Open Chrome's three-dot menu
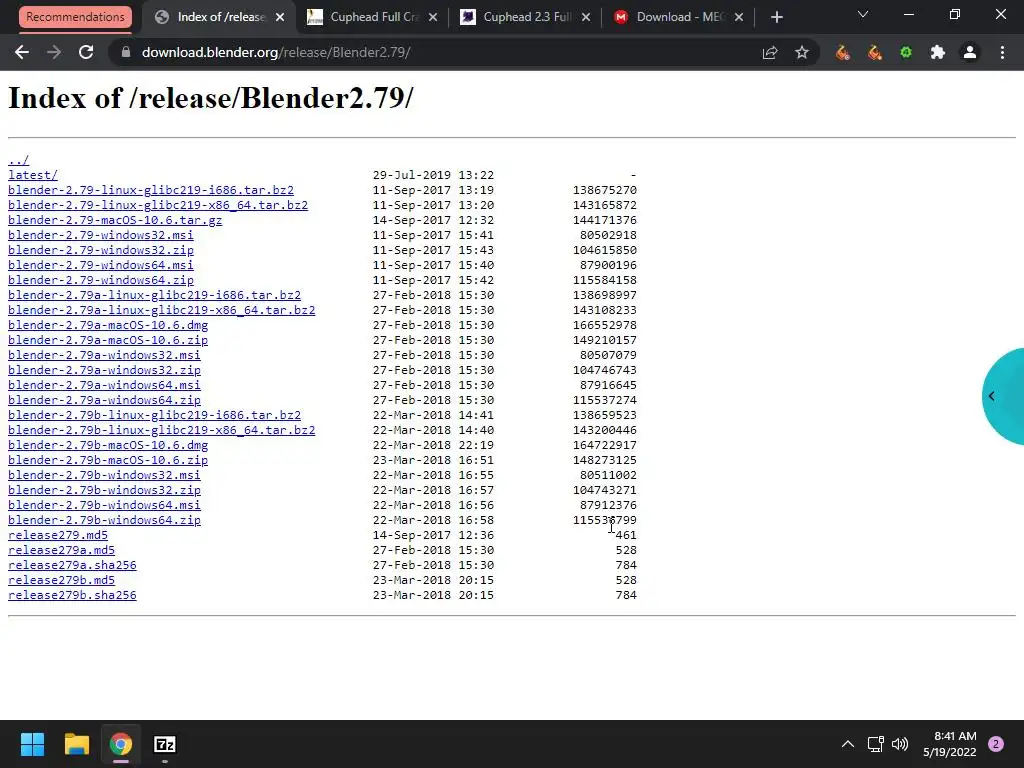Viewport: 1024px width, 768px height. click(x=1002, y=52)
